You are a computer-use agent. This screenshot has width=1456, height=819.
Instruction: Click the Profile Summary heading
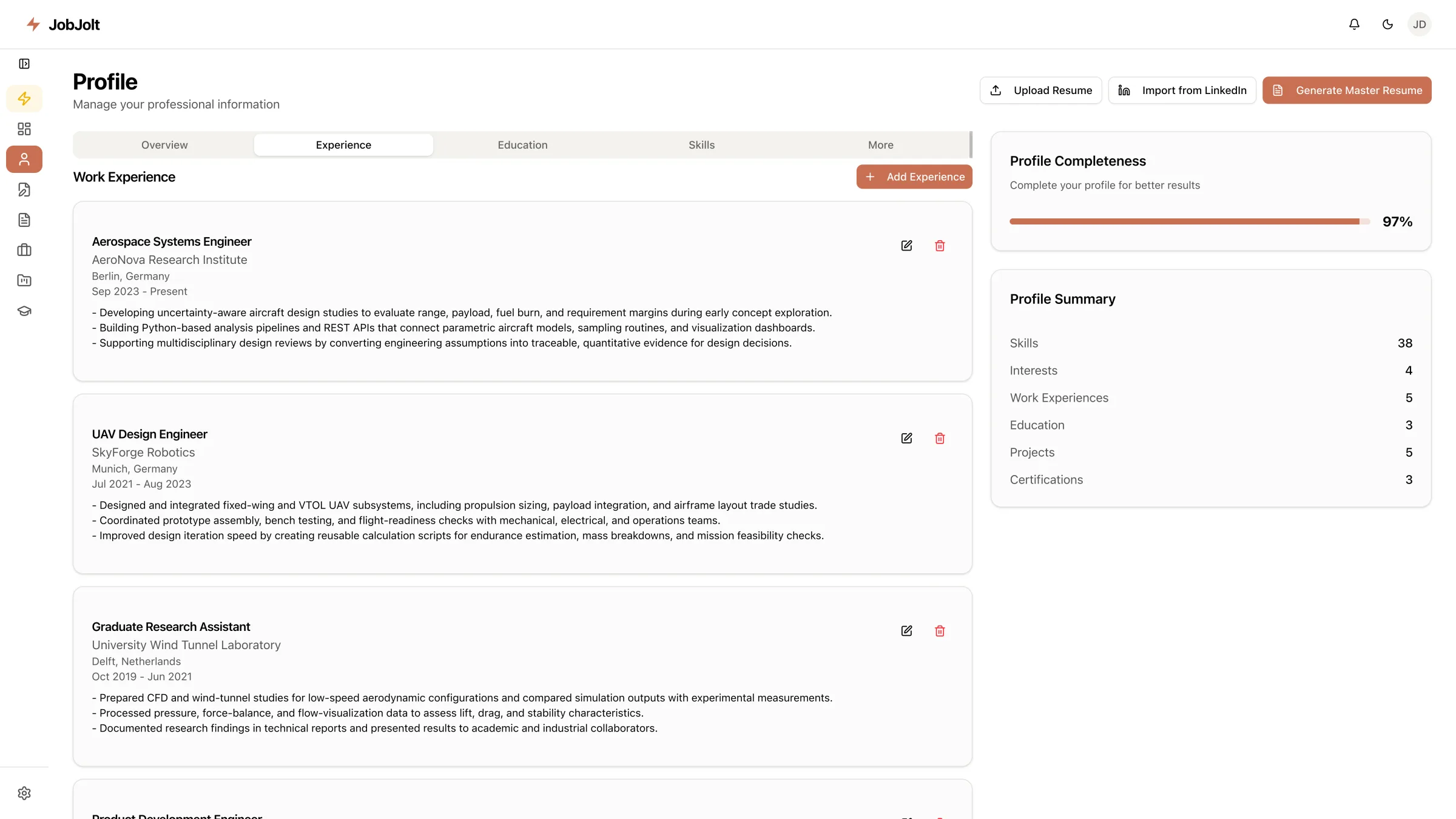coord(1062,299)
